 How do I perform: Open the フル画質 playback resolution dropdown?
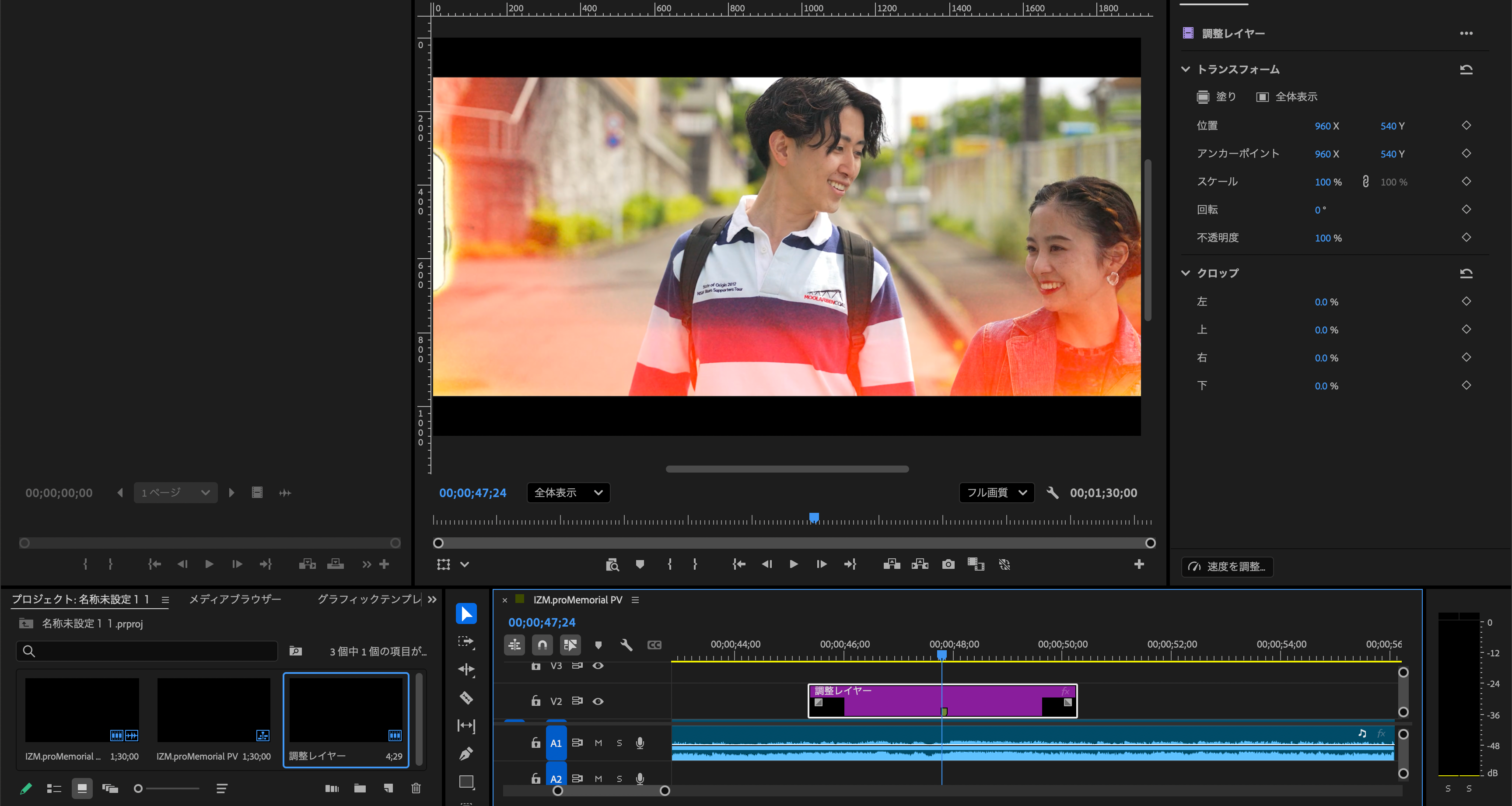(996, 493)
